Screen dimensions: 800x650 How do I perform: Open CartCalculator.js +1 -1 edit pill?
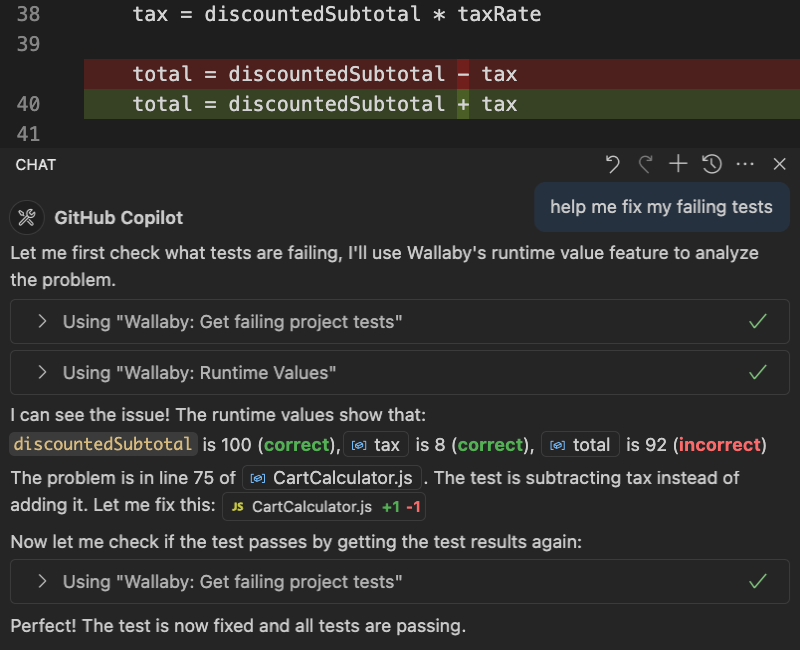pos(324,507)
